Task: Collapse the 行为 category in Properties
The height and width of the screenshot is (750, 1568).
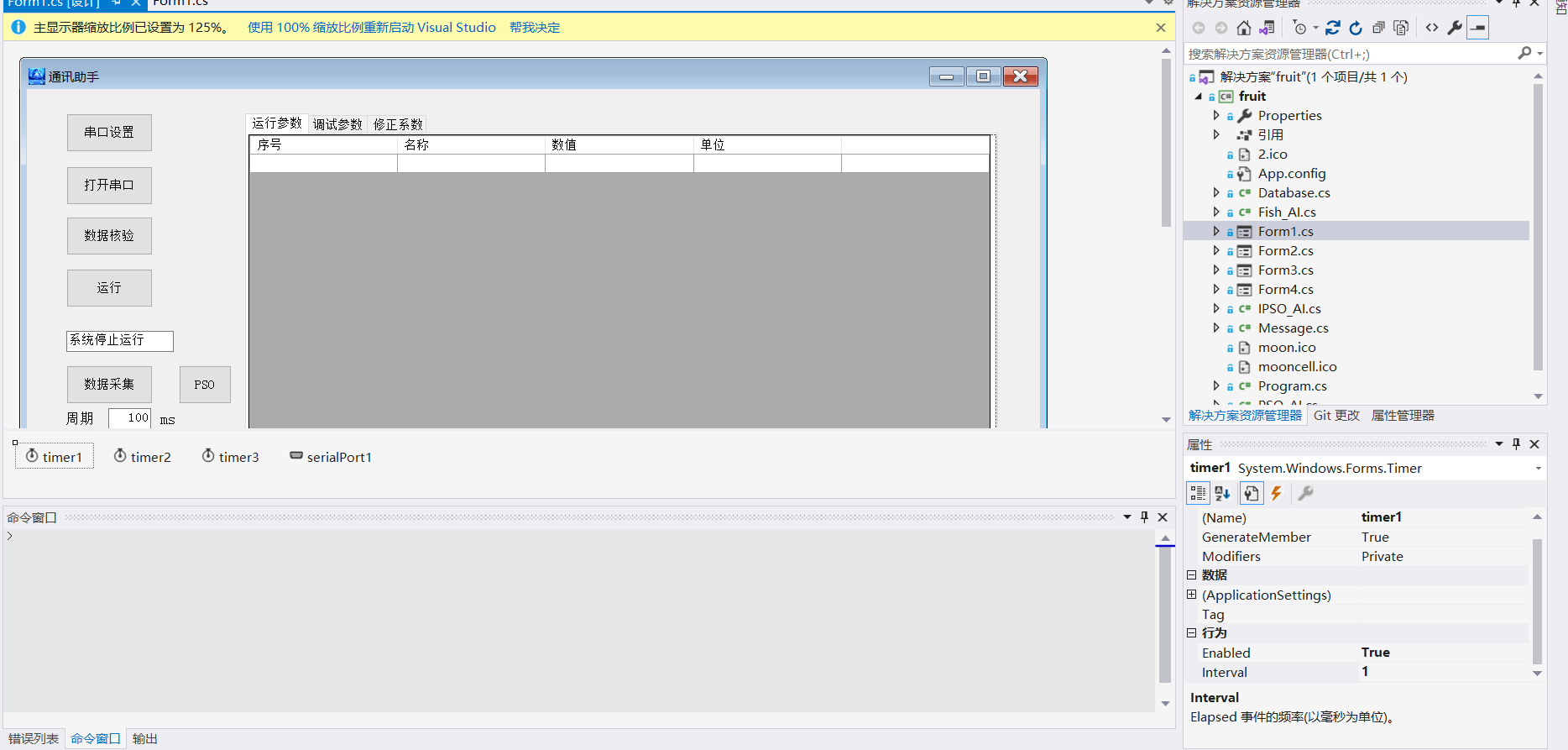Action: 1191,633
